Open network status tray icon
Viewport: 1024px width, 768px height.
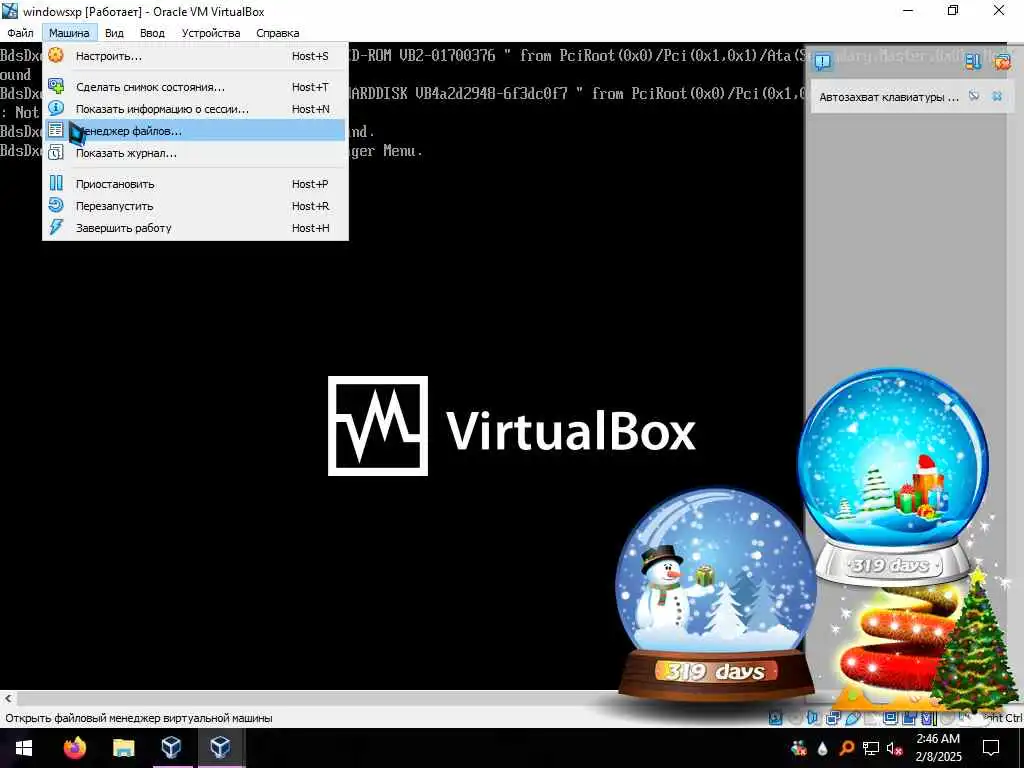[871, 748]
